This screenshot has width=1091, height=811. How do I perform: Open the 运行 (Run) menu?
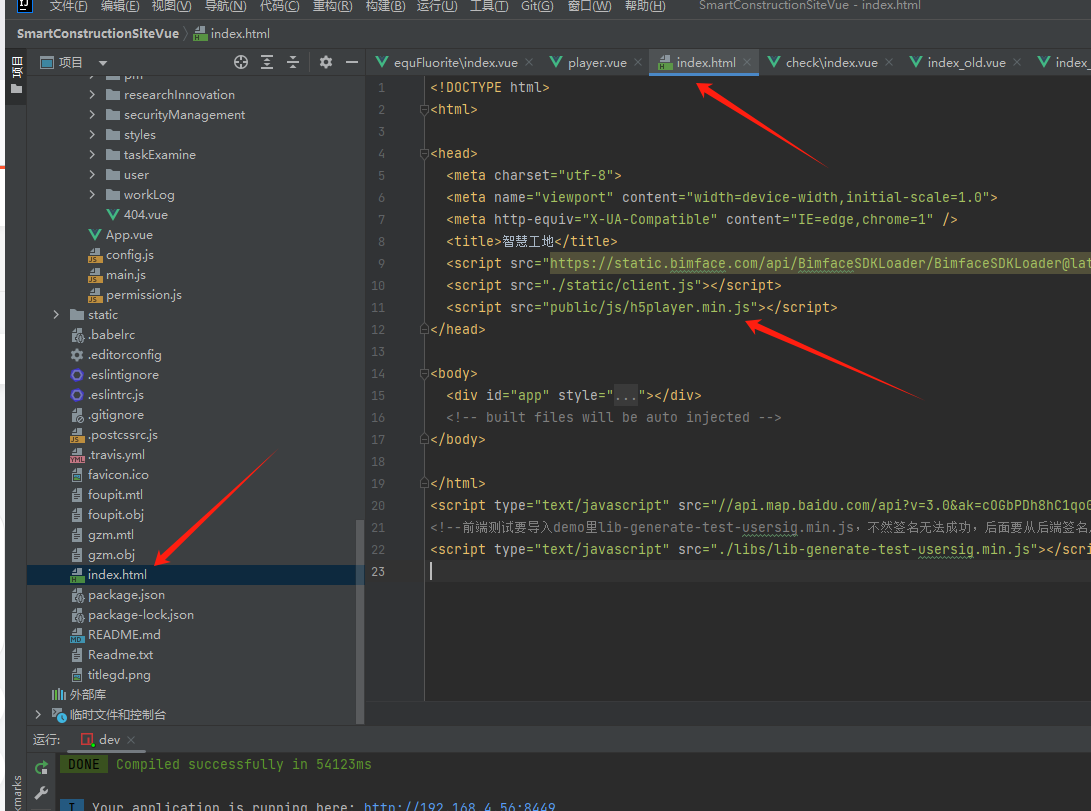tap(437, 6)
